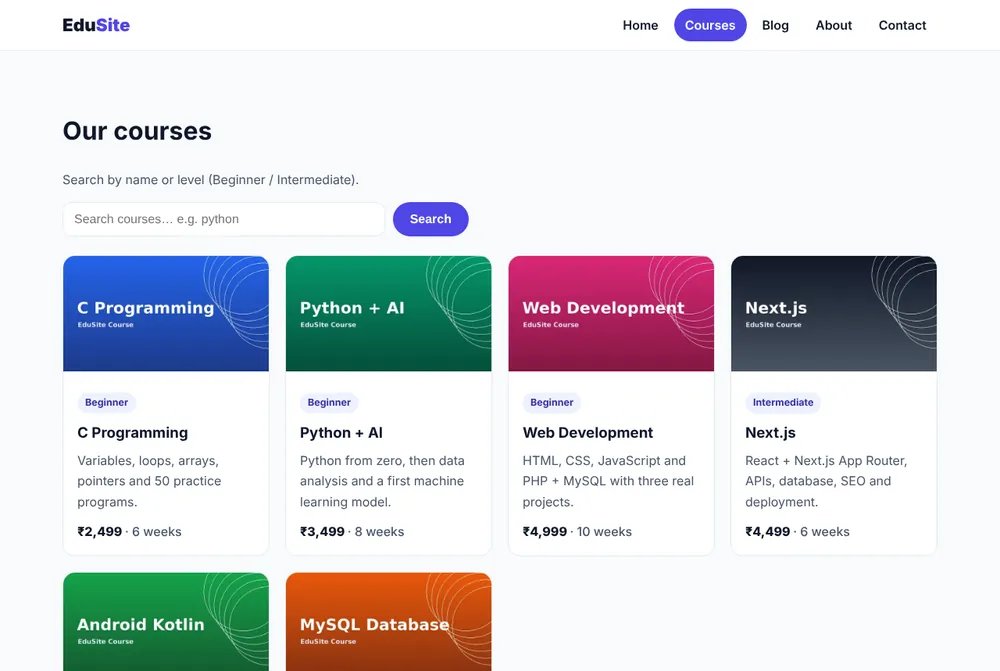1000x671 pixels.
Task: Select the C Programming card title
Action: 133,432
